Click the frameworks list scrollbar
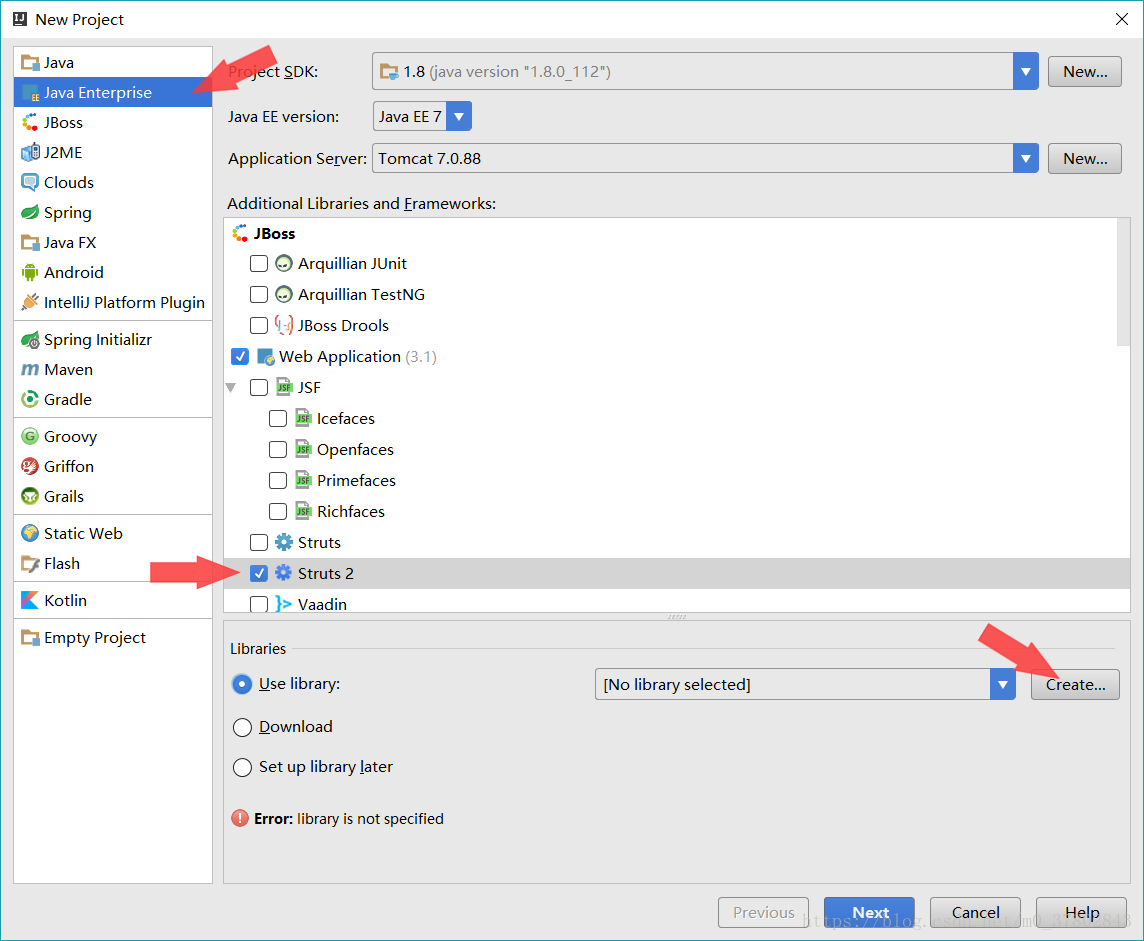Viewport: 1144px width, 941px height. [x=1124, y=282]
